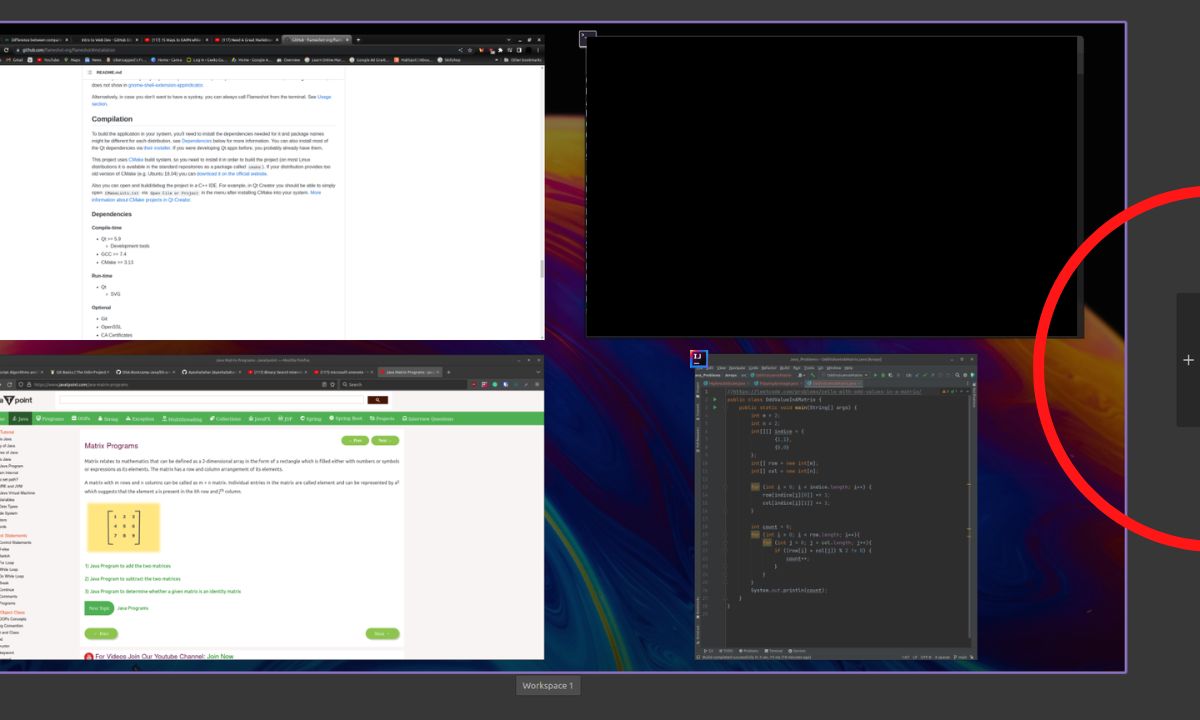The height and width of the screenshot is (720, 1200).
Task: Click the Workspace 1 label
Action: (548, 686)
